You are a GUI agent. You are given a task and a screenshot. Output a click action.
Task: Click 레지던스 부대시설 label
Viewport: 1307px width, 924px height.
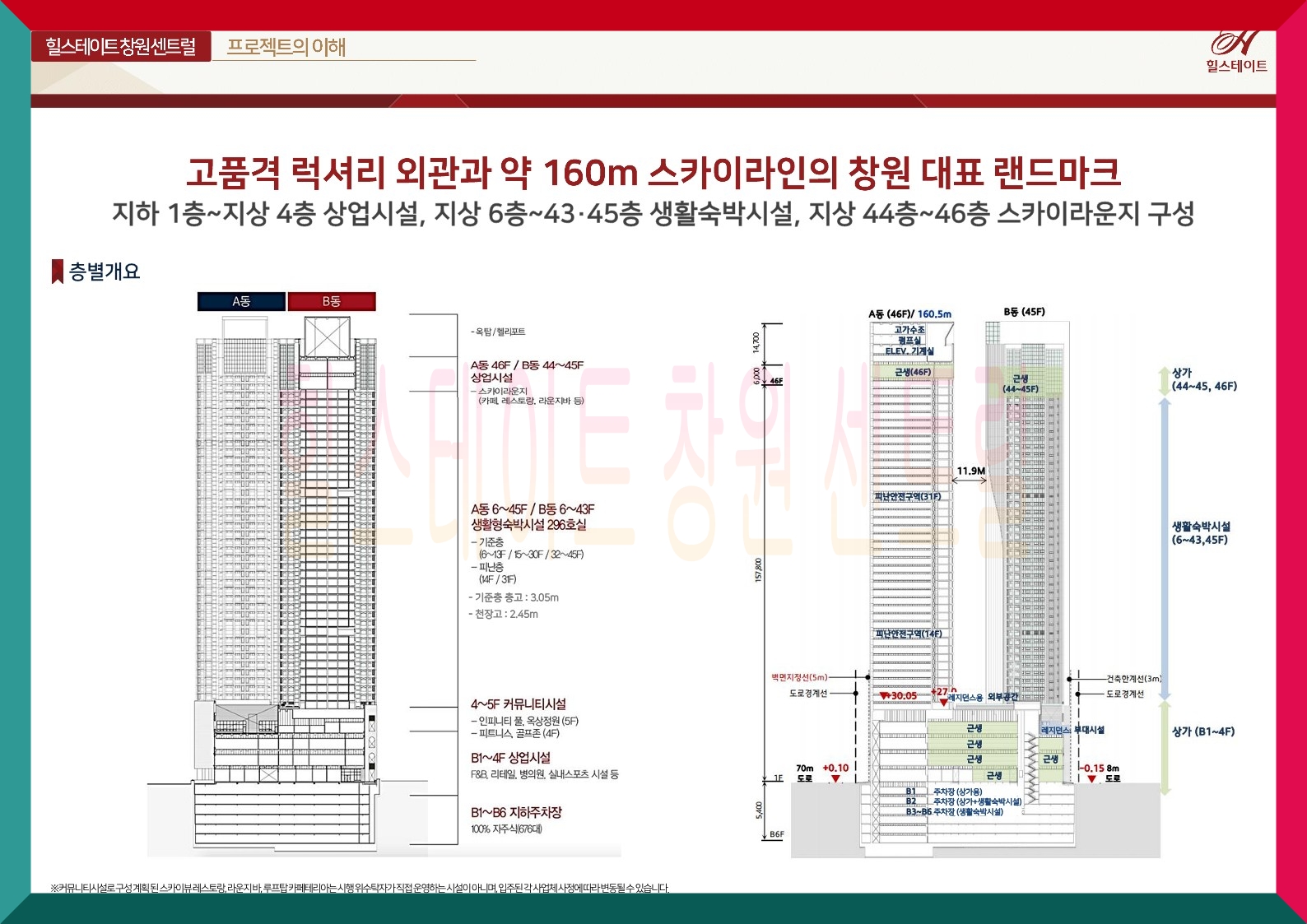pos(1072,730)
